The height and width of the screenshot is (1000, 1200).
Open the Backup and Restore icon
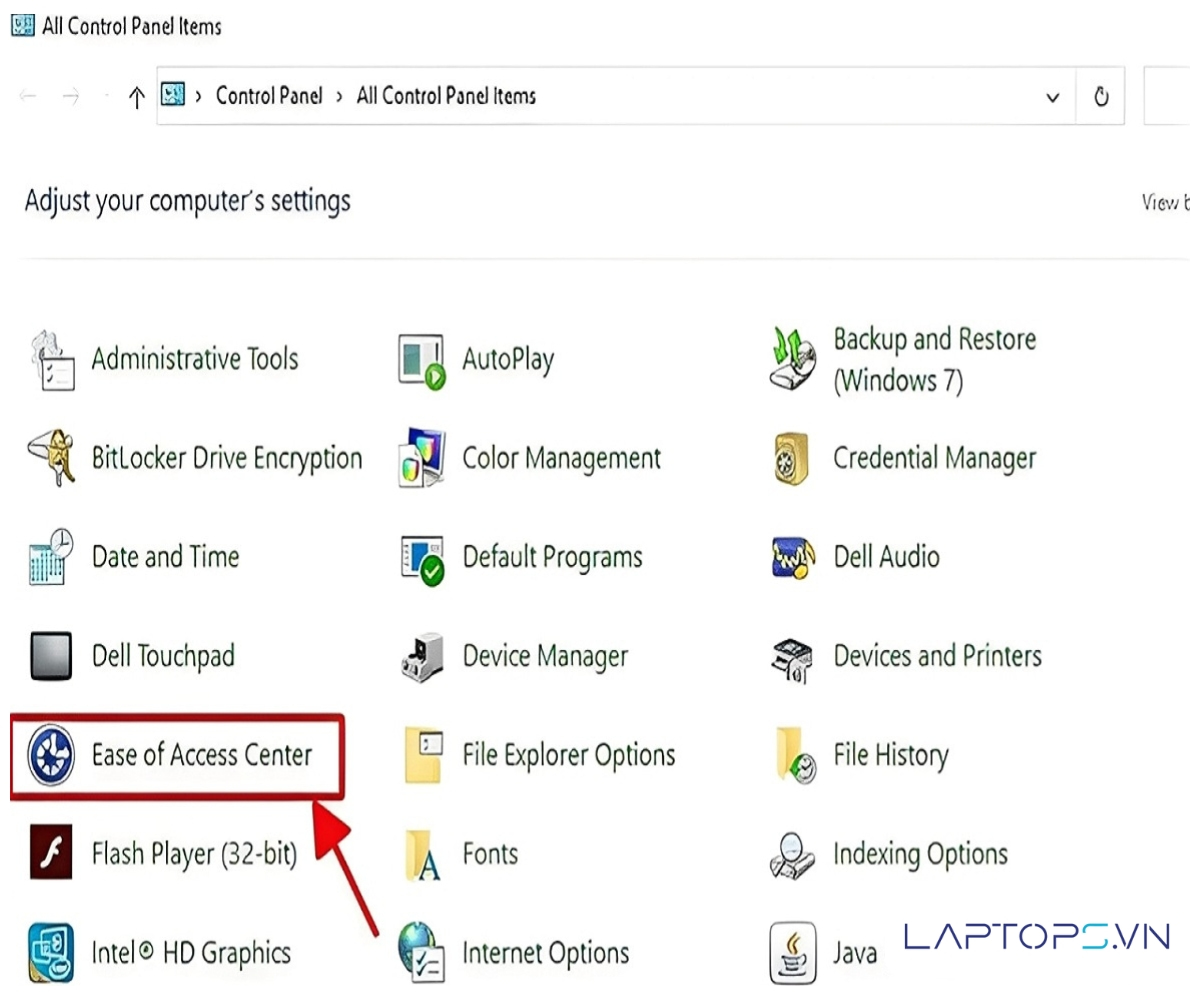tap(793, 360)
